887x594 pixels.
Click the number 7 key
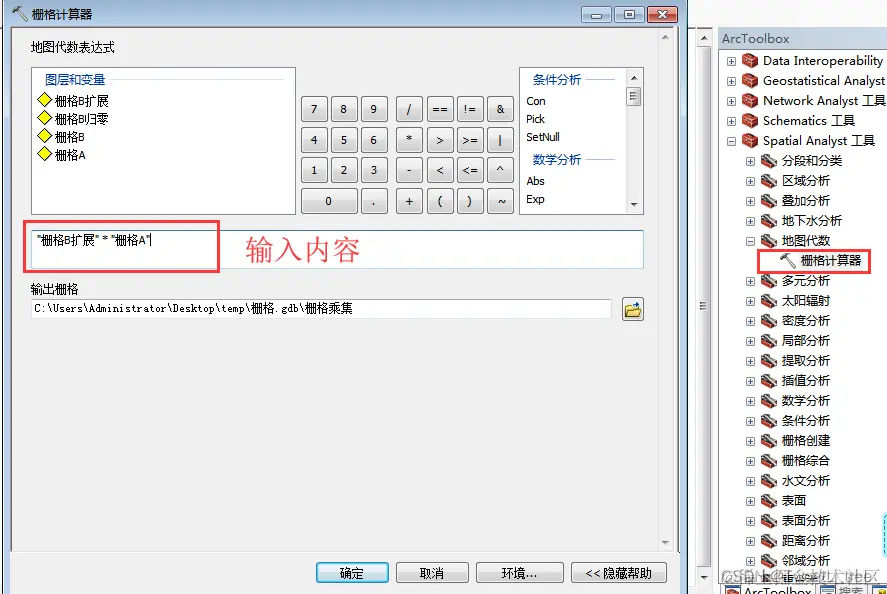click(314, 109)
